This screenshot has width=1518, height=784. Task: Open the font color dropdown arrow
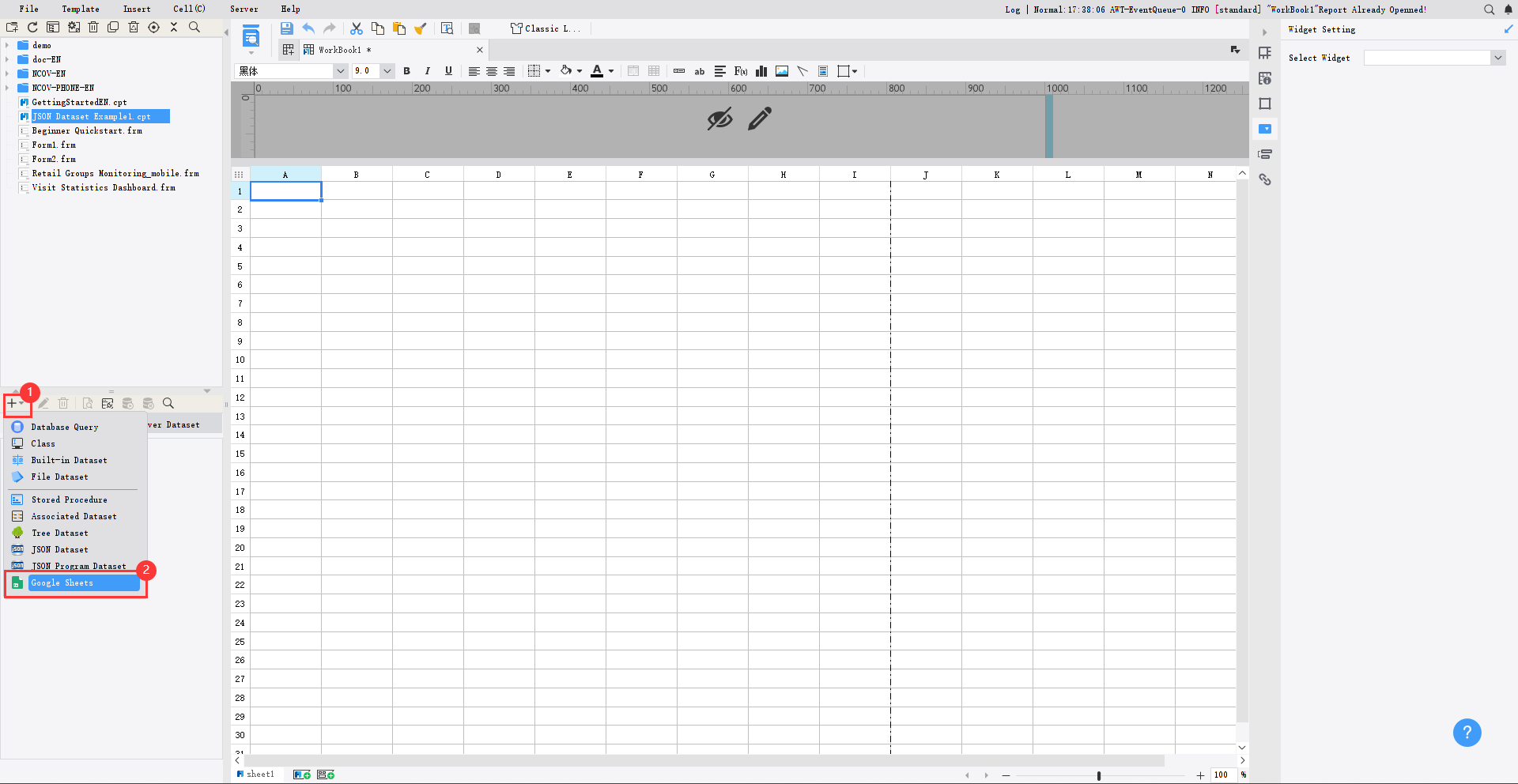(x=612, y=71)
